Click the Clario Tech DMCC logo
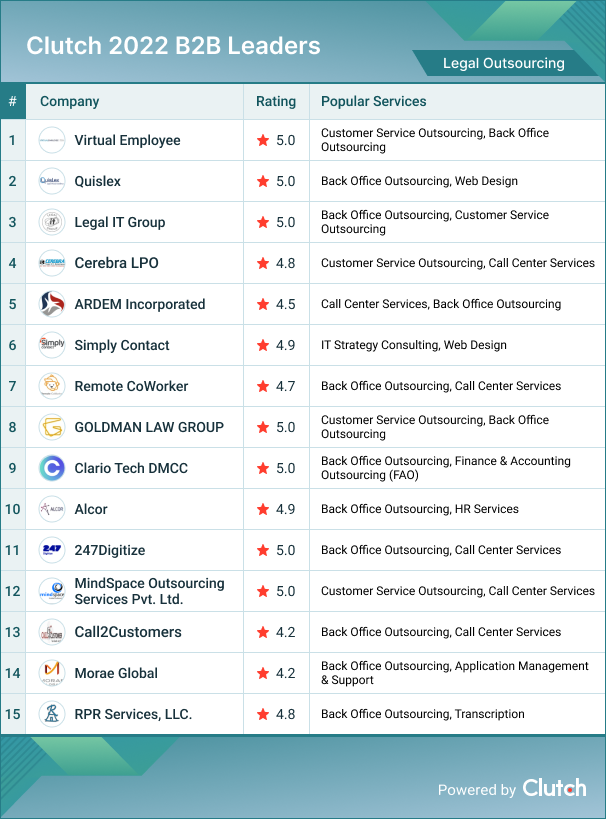 click(x=52, y=468)
